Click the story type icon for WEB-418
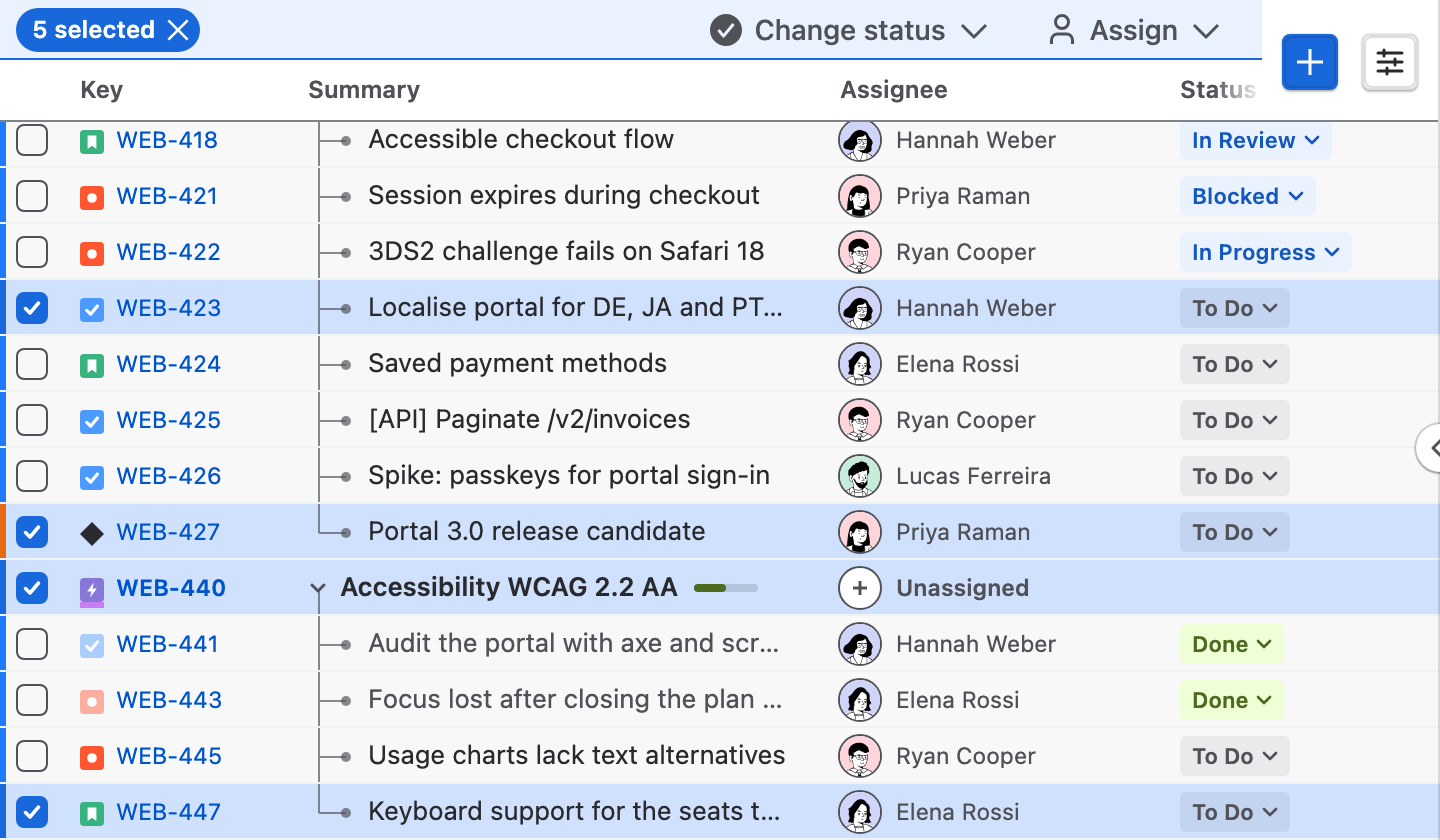This screenshot has height=840, width=1440. (x=92, y=141)
